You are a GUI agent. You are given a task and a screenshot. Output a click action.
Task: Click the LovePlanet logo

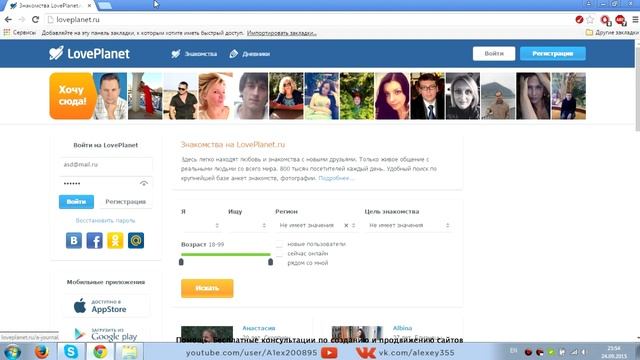[x=89, y=53]
